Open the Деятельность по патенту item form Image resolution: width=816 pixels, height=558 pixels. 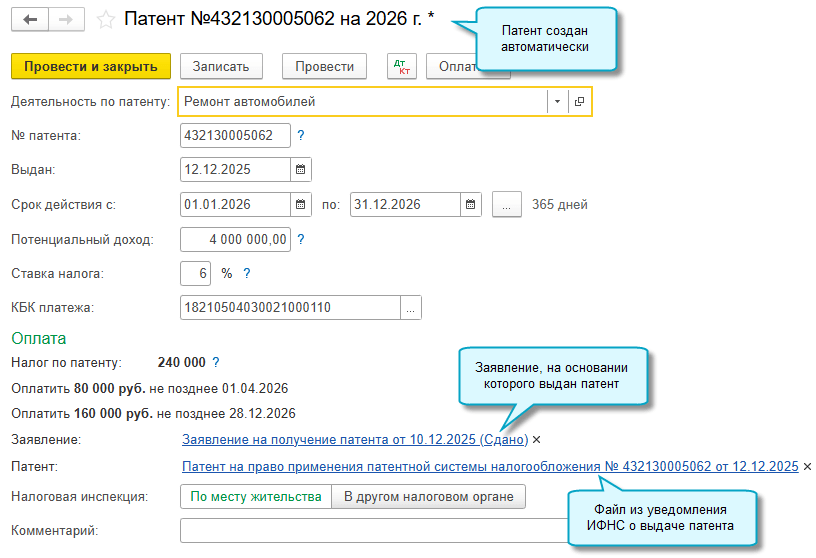[x=580, y=101]
